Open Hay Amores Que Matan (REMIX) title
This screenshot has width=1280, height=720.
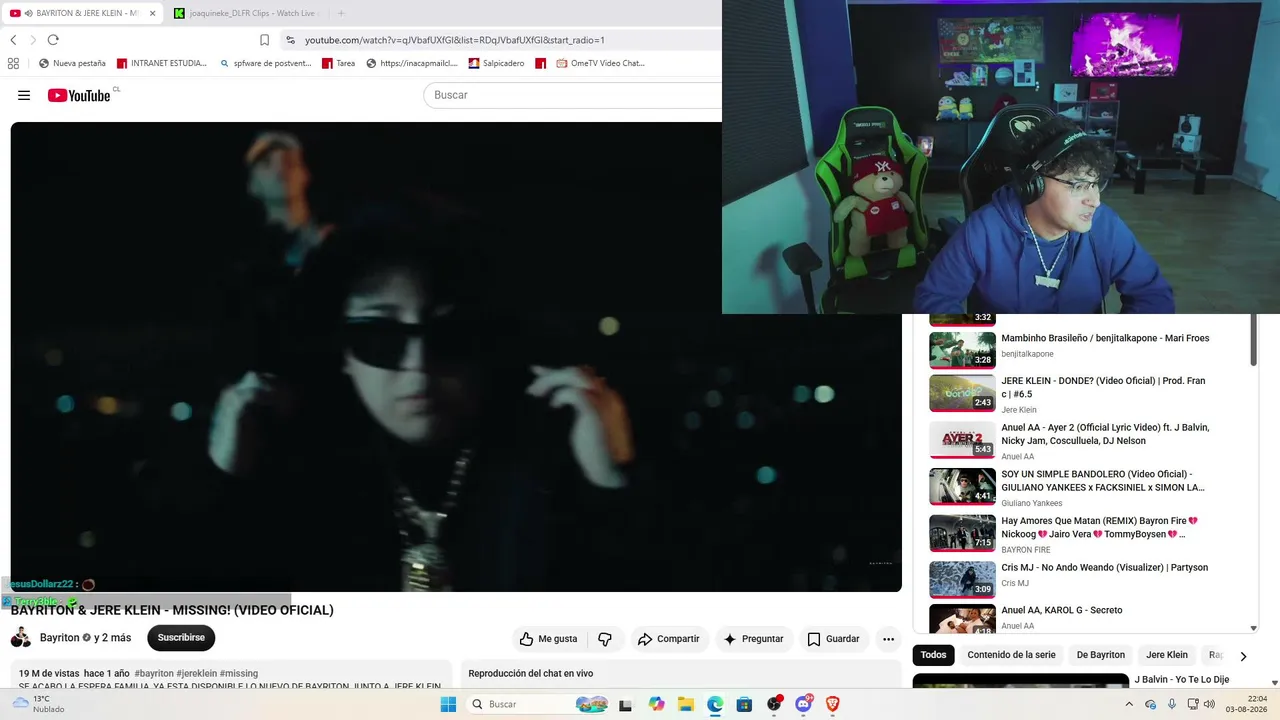(x=1100, y=527)
